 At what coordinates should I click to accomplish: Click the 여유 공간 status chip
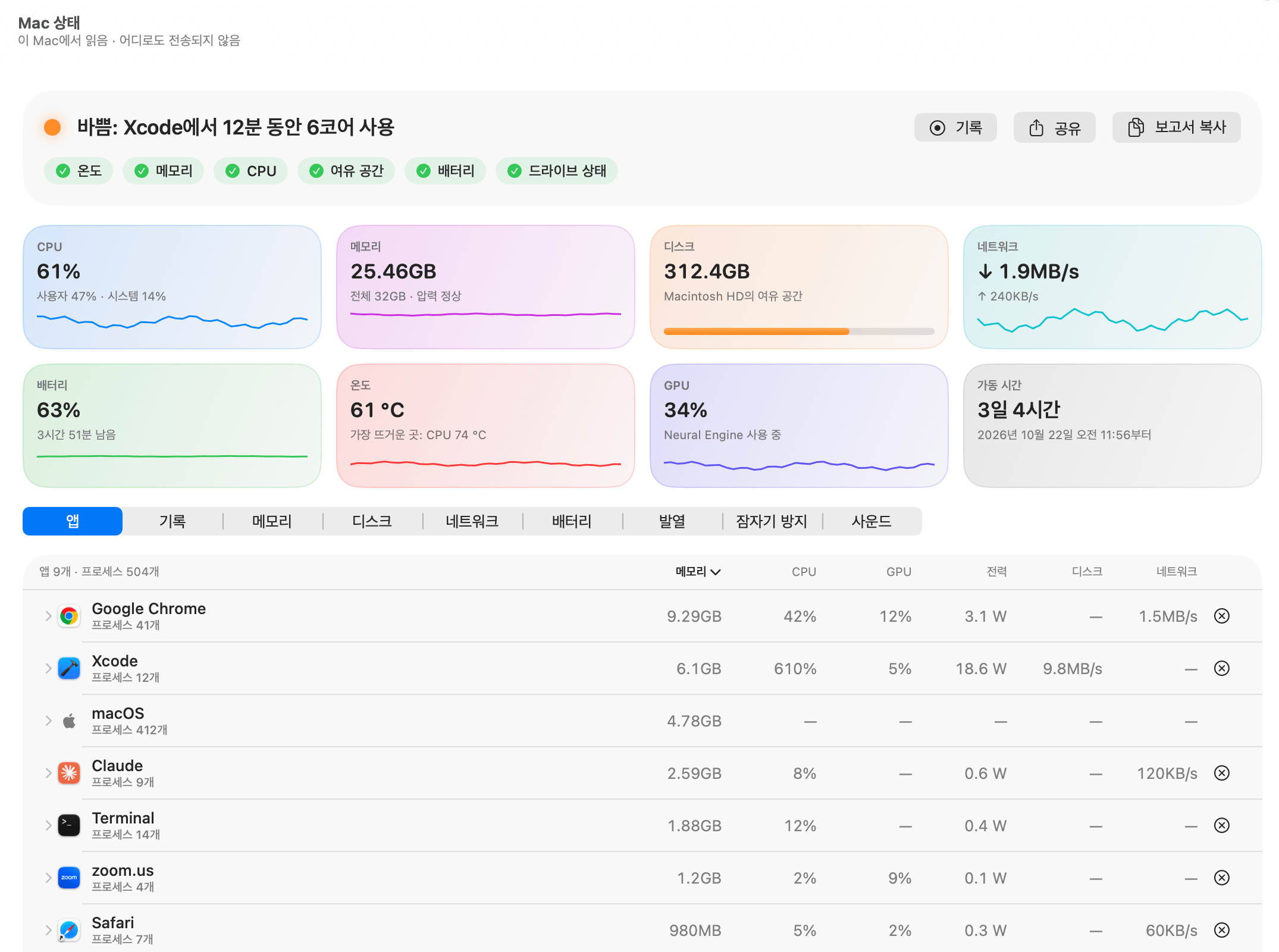346,171
